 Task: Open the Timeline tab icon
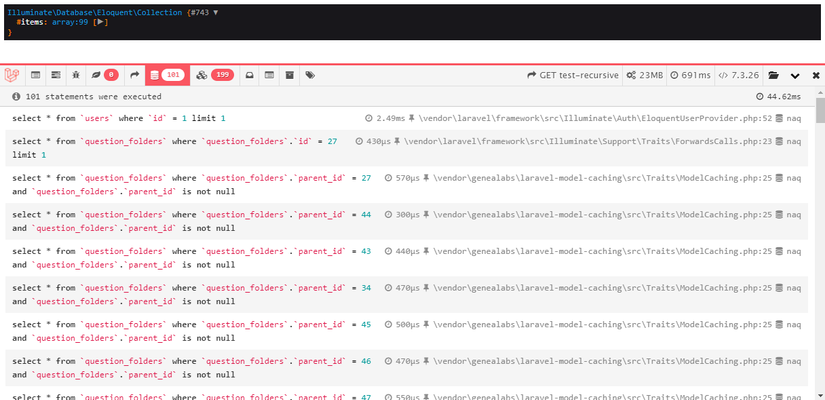56,75
